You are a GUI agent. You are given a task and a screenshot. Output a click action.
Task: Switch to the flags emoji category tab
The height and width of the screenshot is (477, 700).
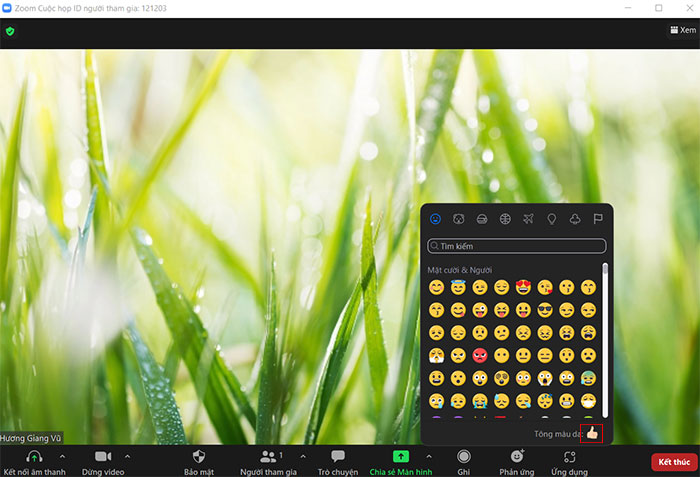(x=598, y=219)
